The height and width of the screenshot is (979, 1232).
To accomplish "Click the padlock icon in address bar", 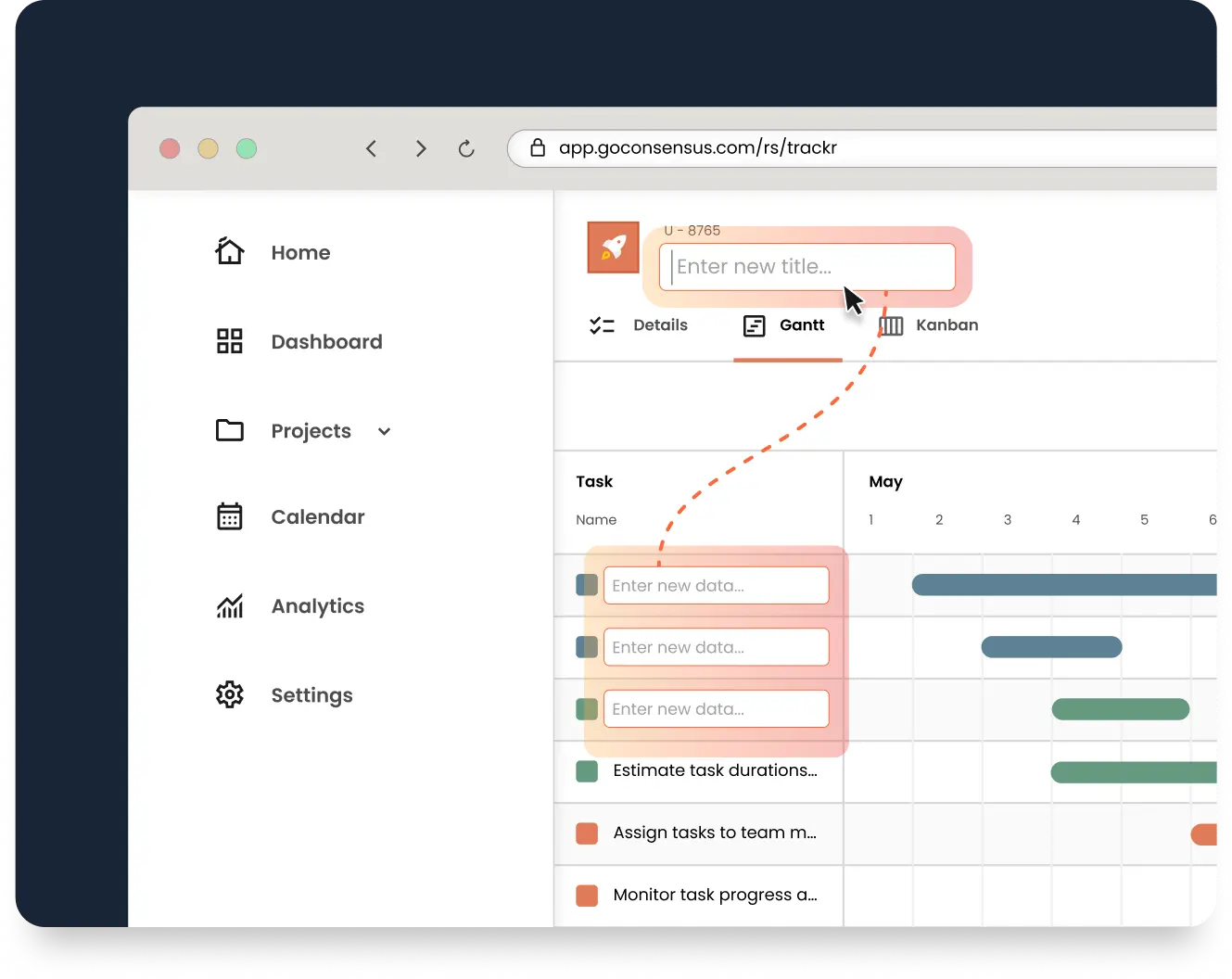I will coord(538,147).
